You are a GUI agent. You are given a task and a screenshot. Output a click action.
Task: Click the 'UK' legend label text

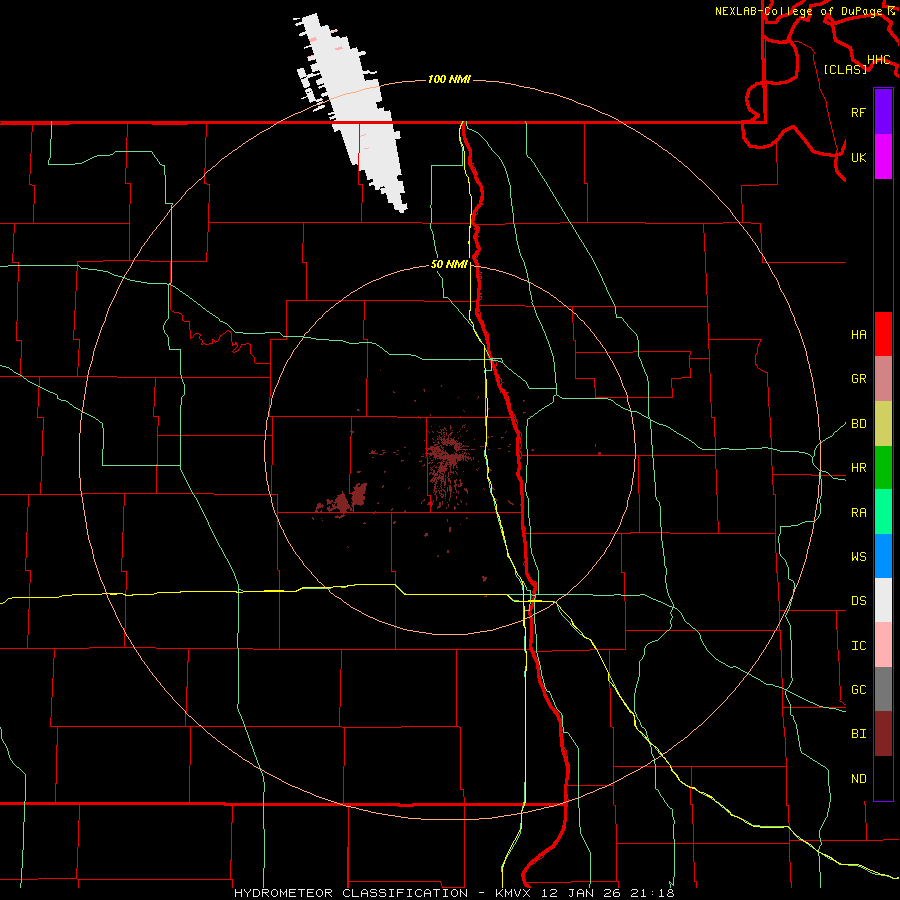[x=858, y=157]
